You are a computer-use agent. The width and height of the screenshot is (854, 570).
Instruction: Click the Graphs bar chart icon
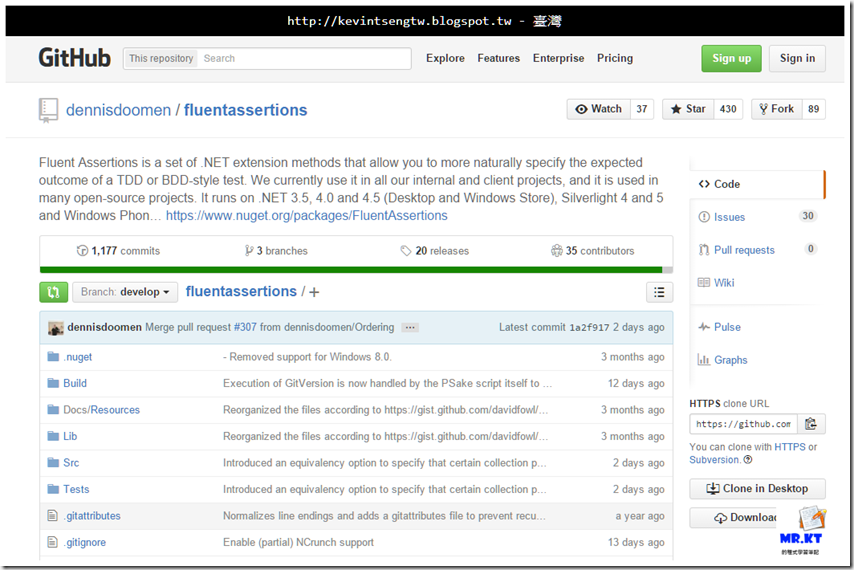[x=704, y=359]
